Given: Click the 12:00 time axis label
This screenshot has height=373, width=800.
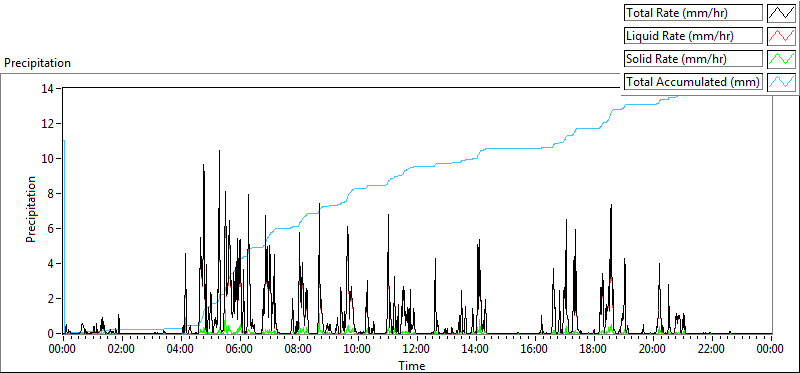Looking at the screenshot, I should [416, 349].
